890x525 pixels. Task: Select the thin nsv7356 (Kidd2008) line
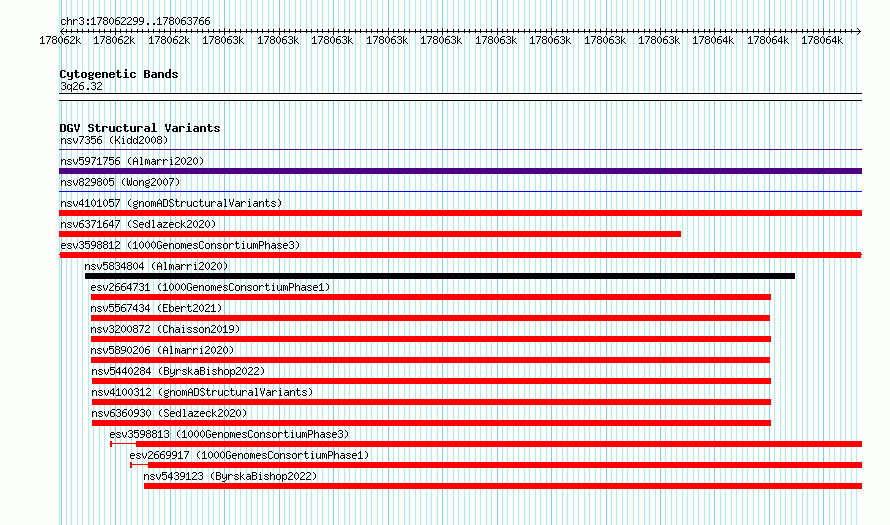(460, 150)
